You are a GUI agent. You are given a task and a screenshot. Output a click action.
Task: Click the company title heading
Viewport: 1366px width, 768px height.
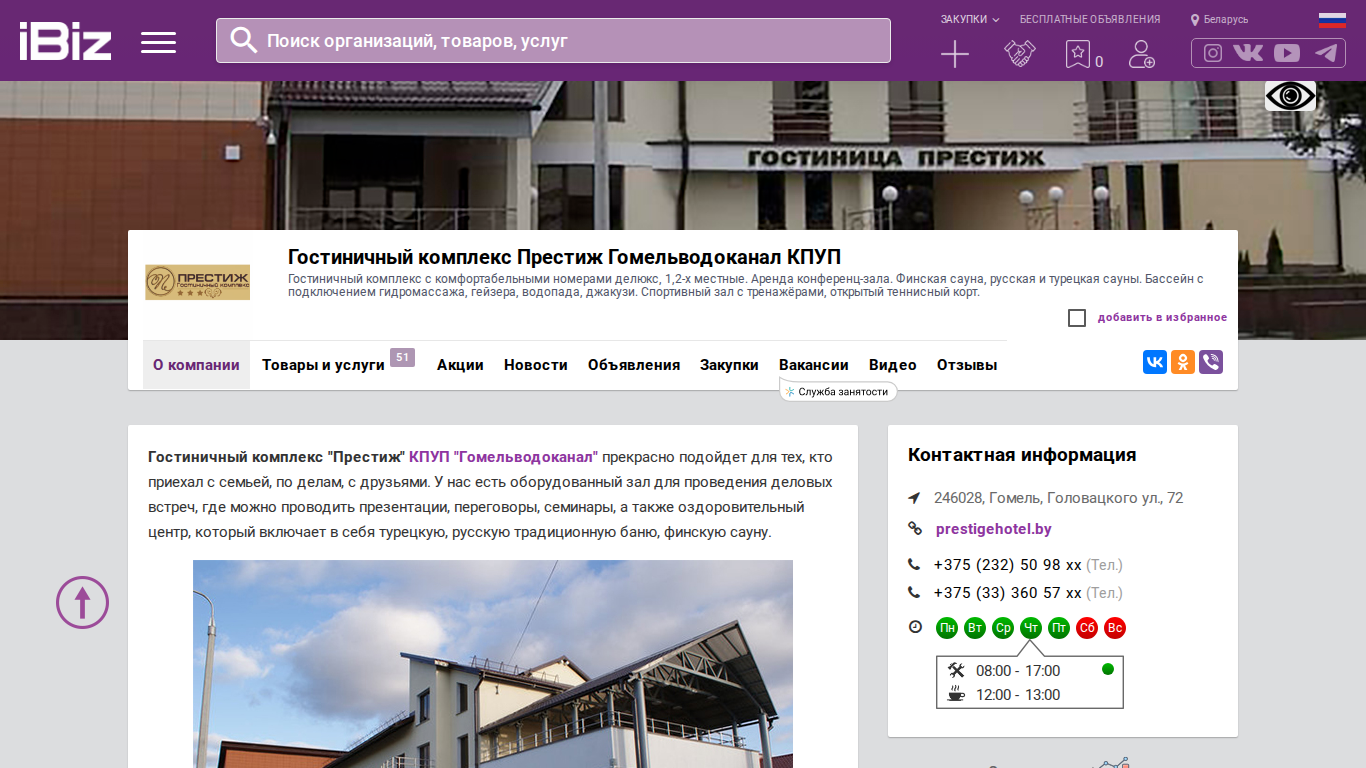tap(564, 257)
